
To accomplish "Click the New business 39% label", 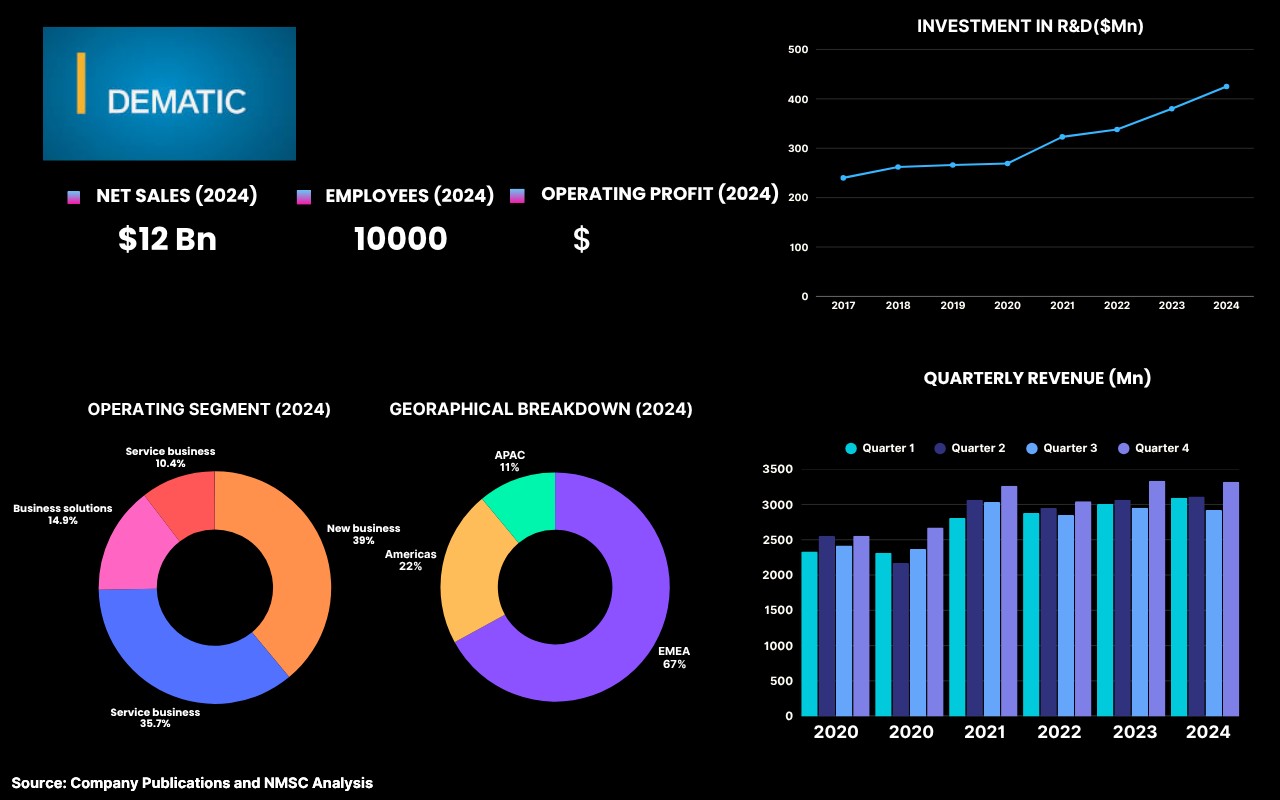I will coord(363,534).
